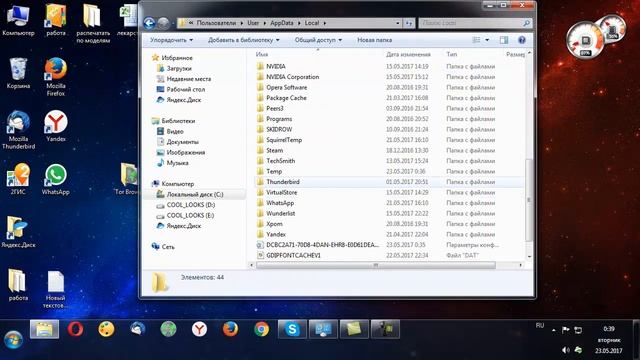Click the horizontal scrollbar of file list
The width and height of the screenshot is (640, 360).
(376, 265)
